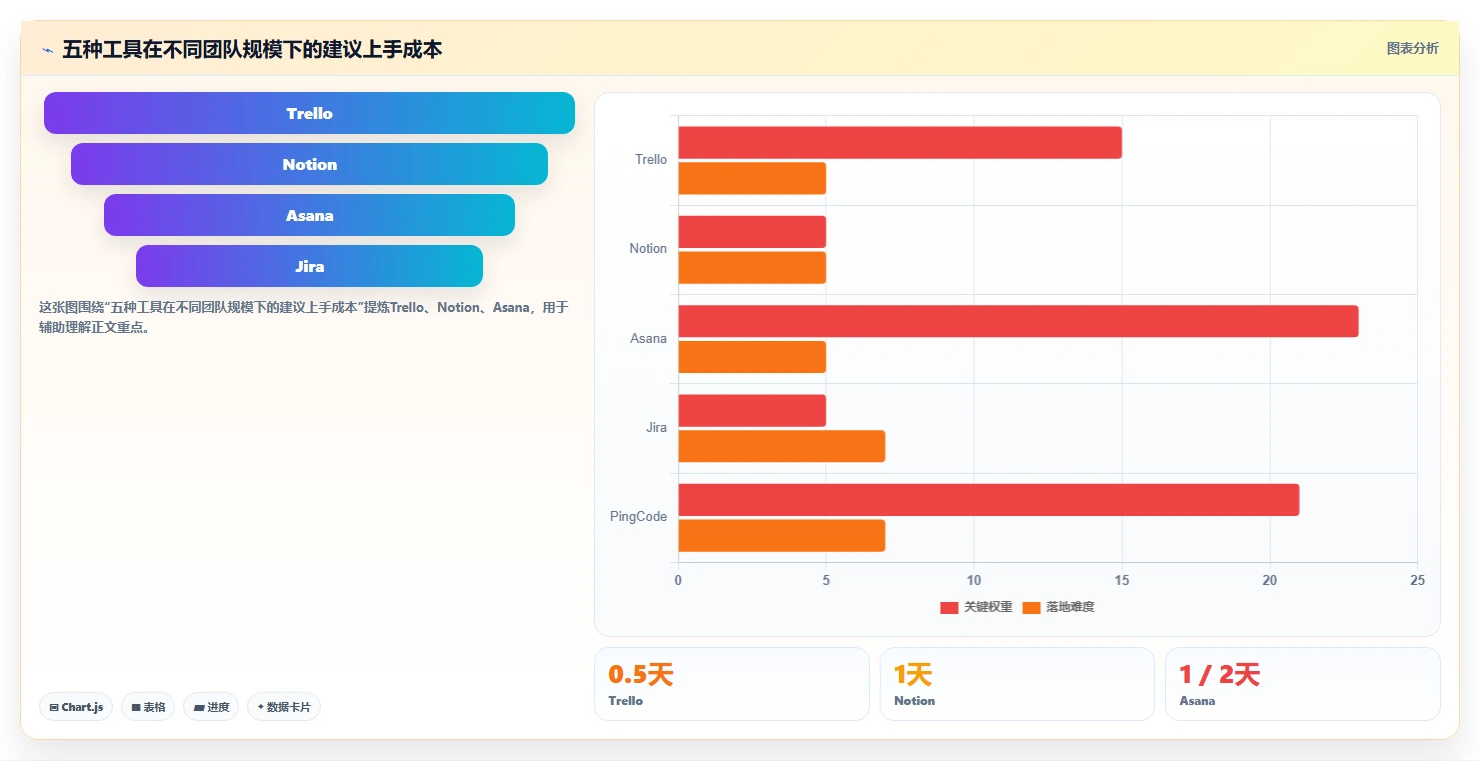Click PingCode's orange 落地难度 bar
Image resolution: width=1480 pixels, height=761 pixels.
click(x=782, y=535)
